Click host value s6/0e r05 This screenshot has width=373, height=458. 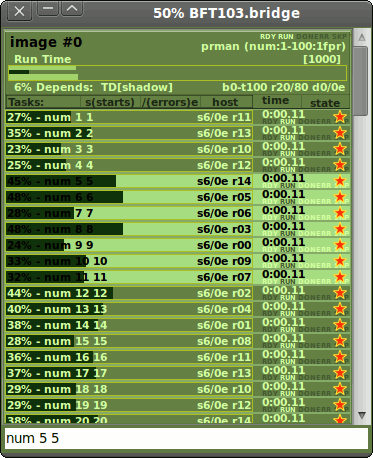(x=224, y=197)
